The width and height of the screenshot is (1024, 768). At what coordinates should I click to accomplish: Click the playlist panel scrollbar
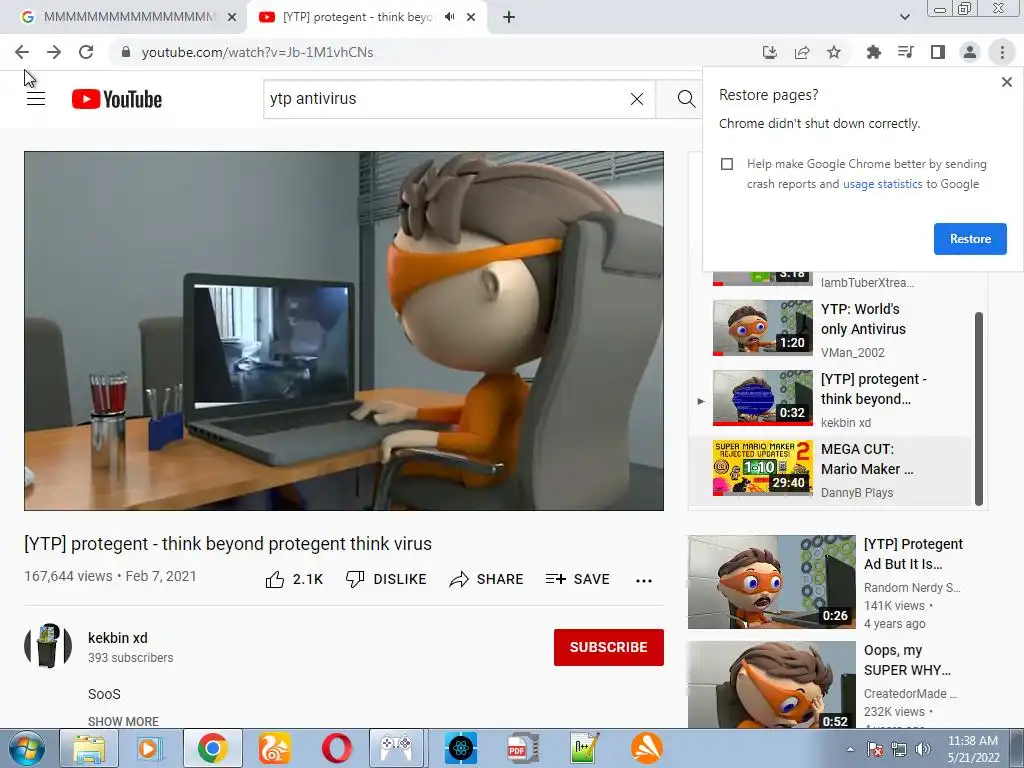(x=978, y=408)
